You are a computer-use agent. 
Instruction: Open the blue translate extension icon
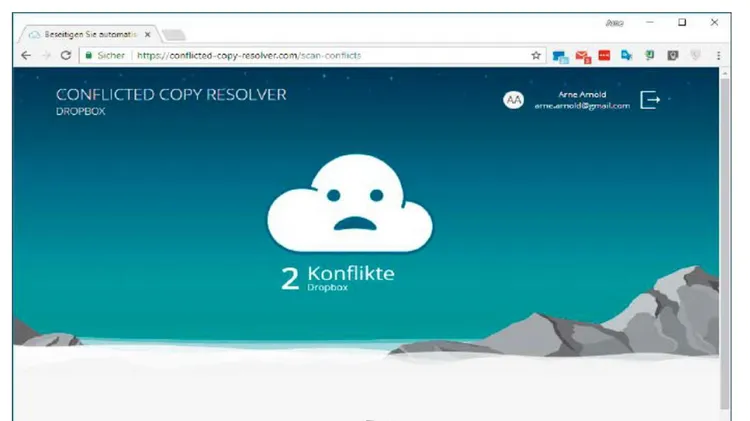tap(627, 55)
